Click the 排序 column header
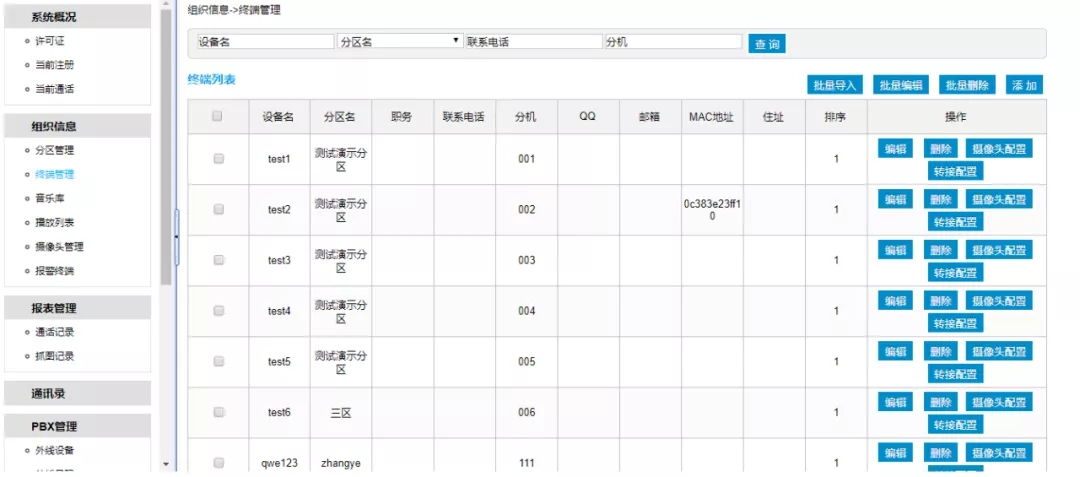The image size is (1080, 477). (835, 117)
